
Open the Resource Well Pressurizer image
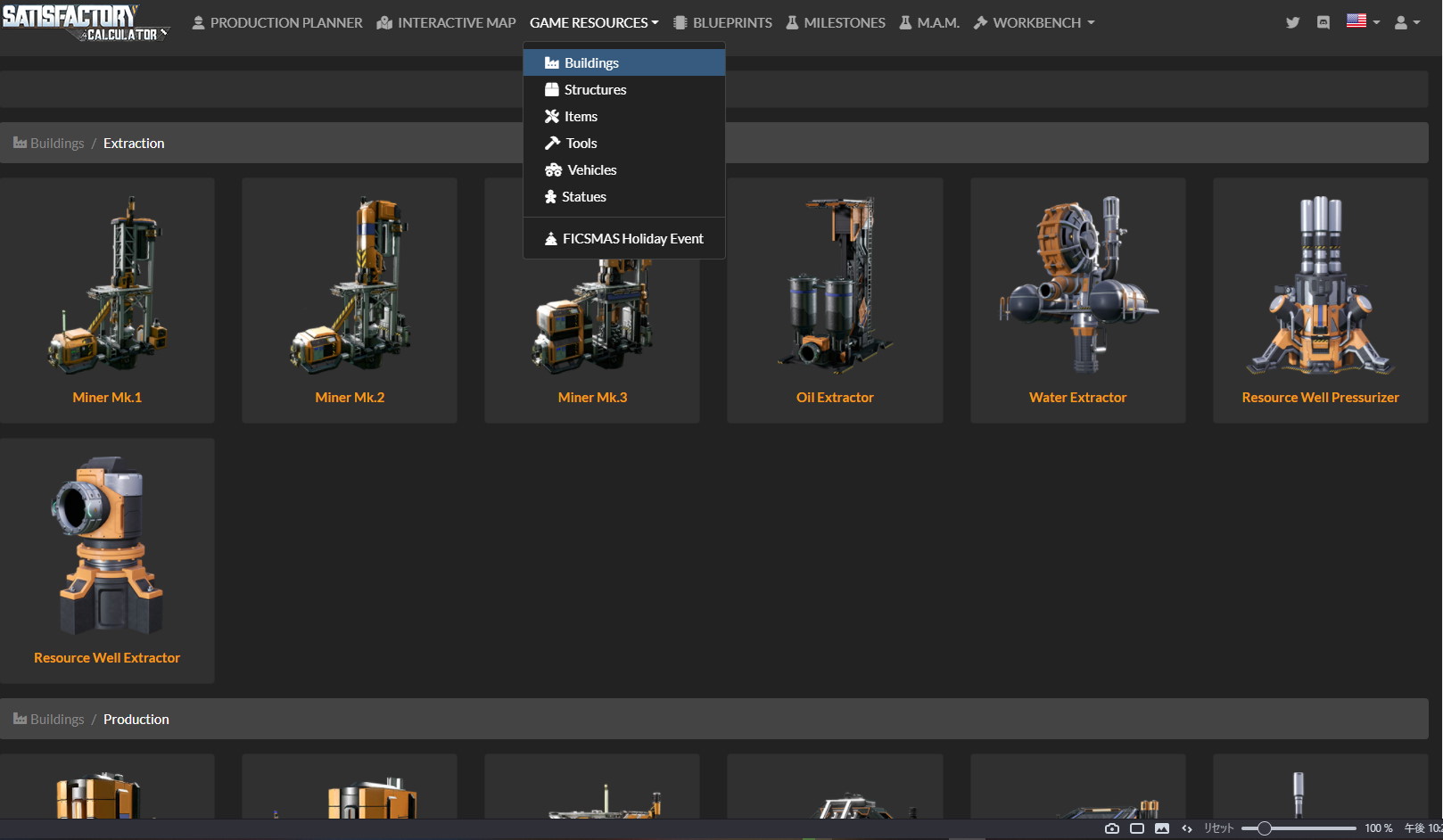1321,285
